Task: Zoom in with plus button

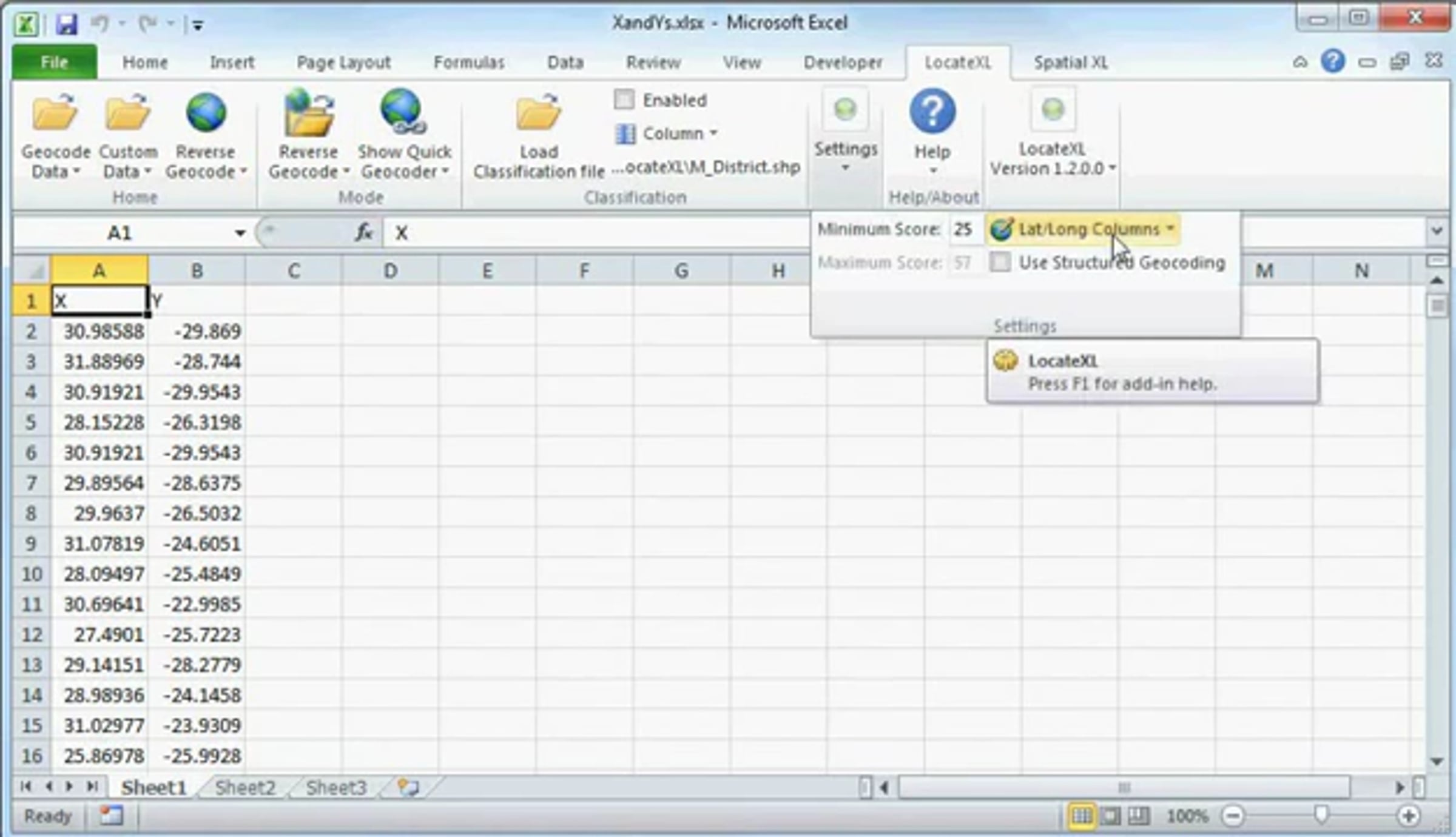Action: [x=1409, y=816]
